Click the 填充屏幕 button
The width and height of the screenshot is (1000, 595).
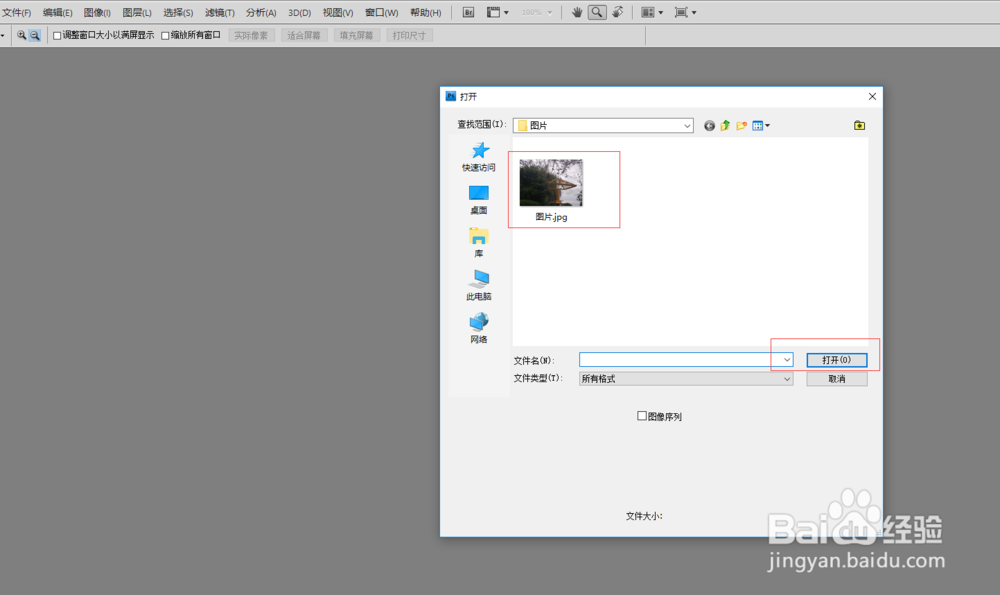(x=357, y=35)
